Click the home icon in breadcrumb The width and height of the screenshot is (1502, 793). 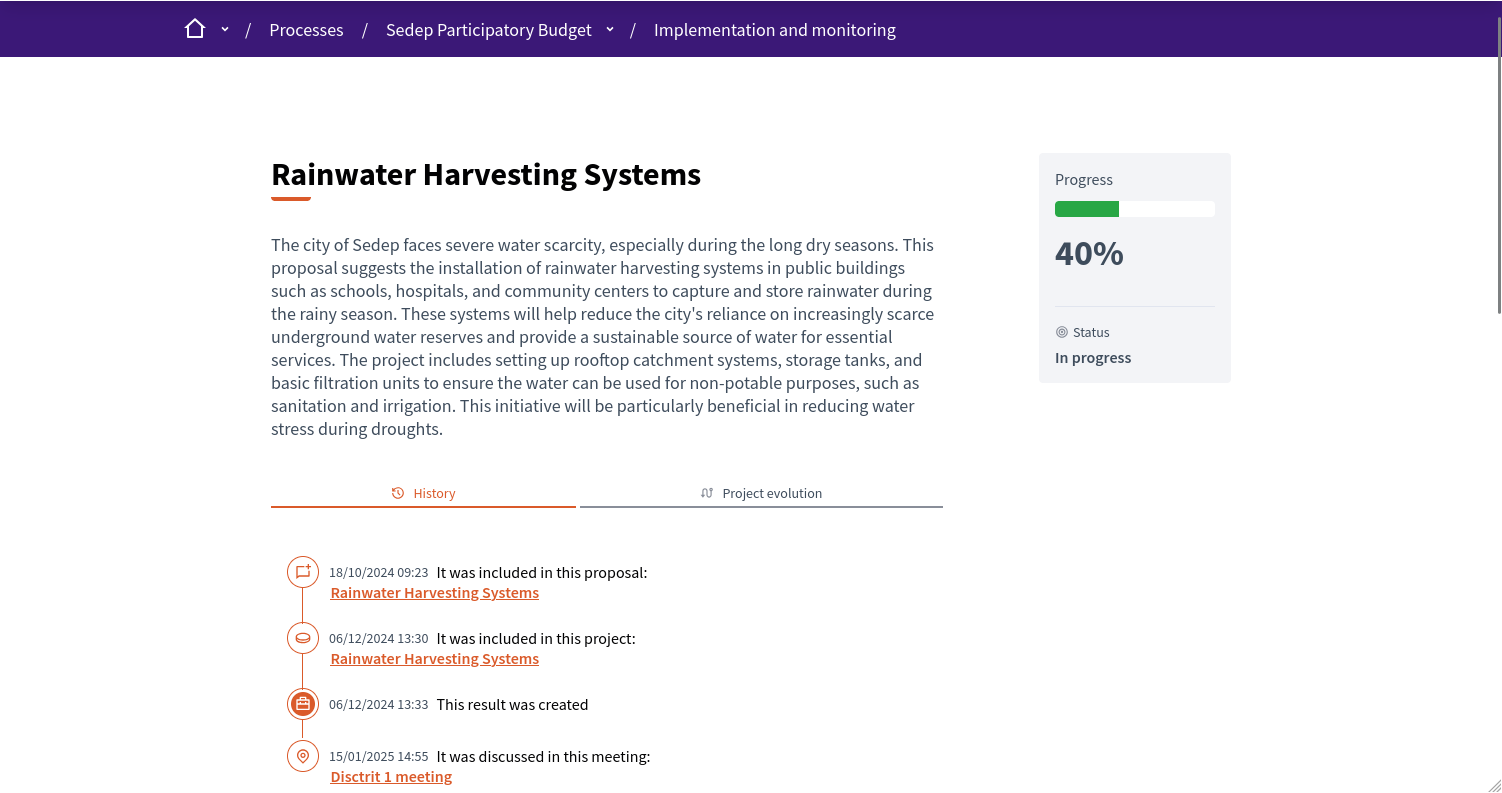(x=195, y=29)
